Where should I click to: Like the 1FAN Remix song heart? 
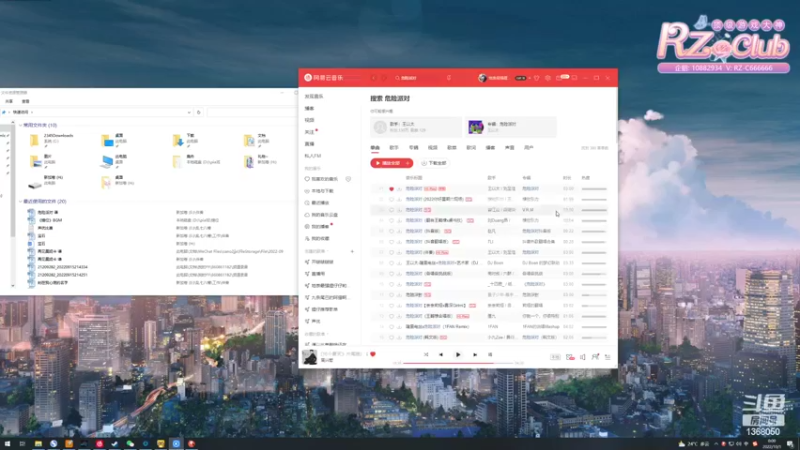[x=391, y=327]
